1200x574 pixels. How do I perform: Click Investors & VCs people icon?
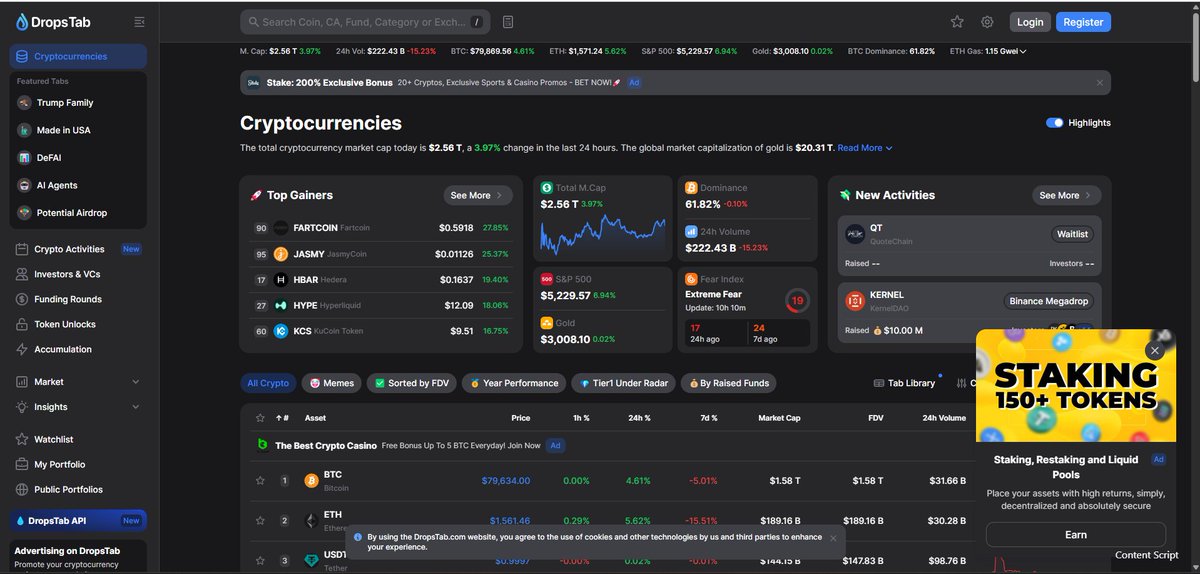coord(22,274)
